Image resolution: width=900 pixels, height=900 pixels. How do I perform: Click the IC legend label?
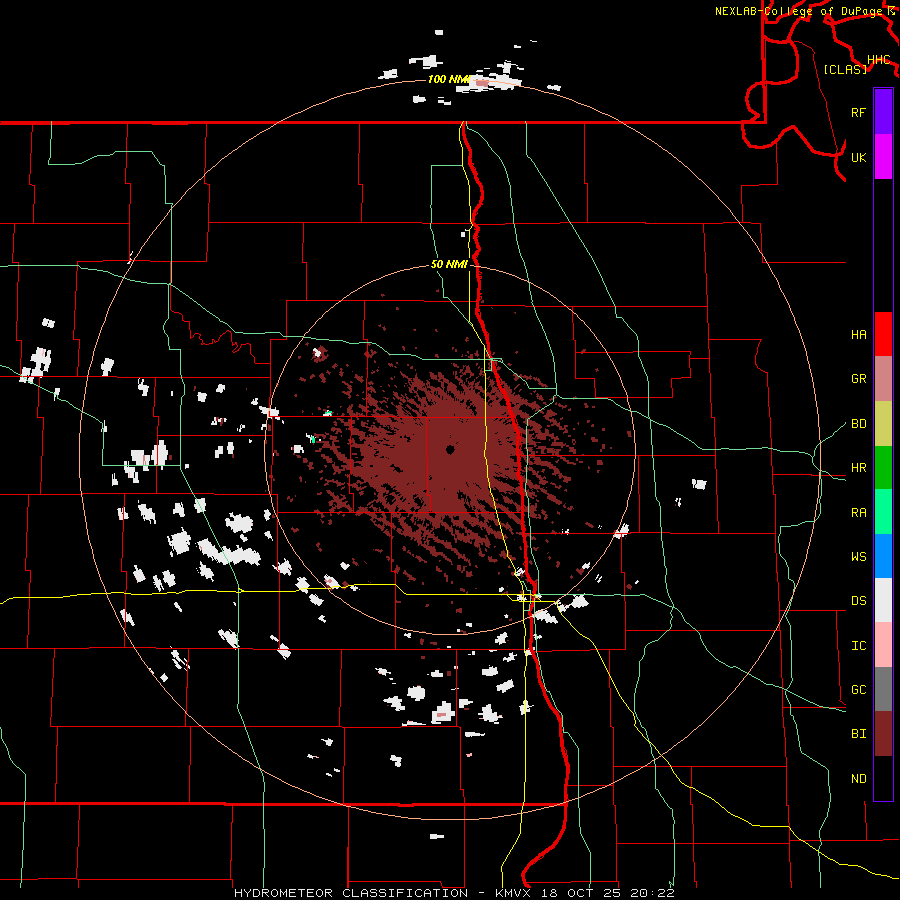858,646
